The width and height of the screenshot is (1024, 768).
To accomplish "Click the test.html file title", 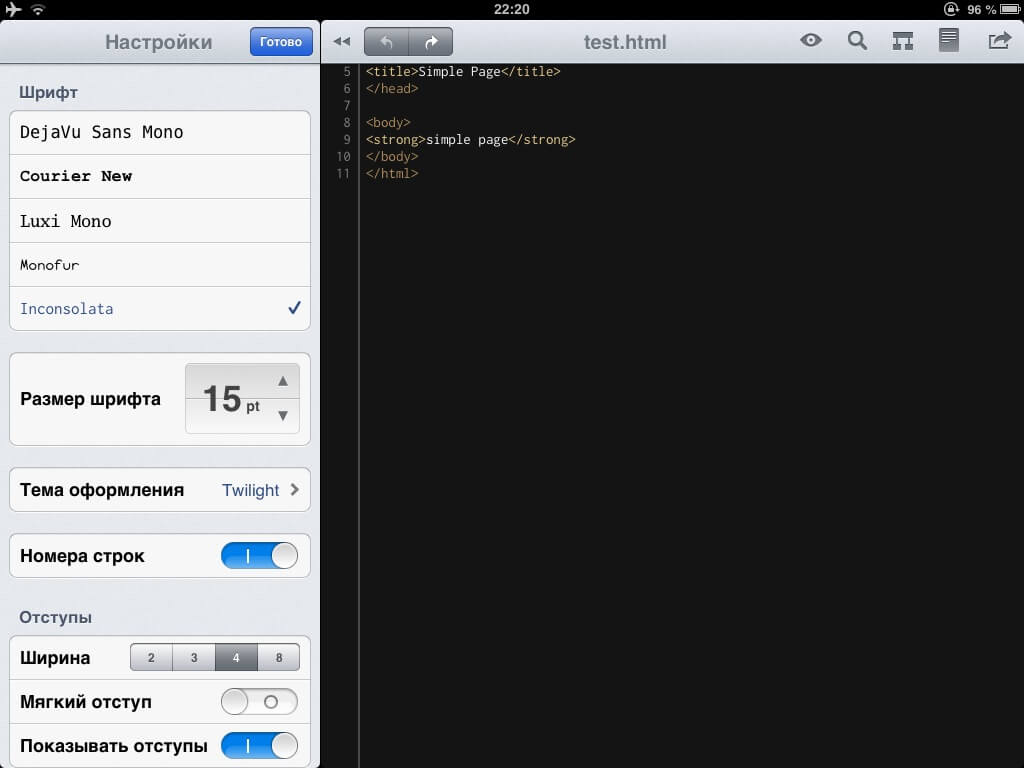I will coord(625,42).
